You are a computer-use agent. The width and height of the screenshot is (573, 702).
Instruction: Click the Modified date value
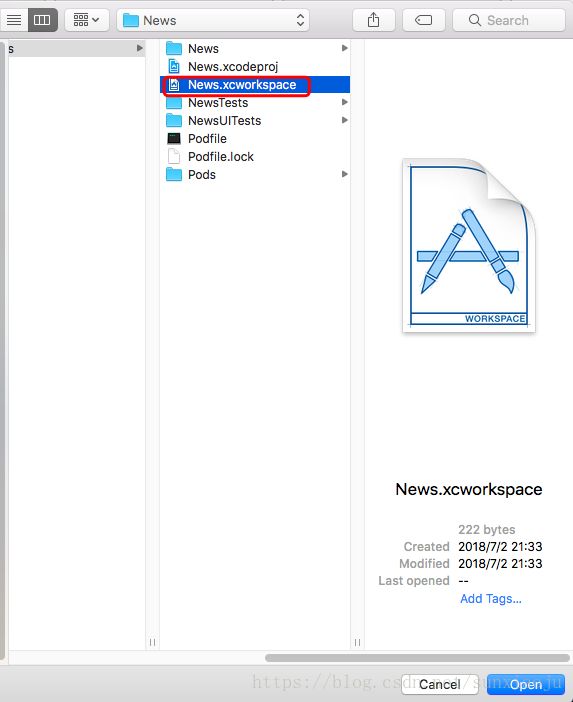pos(500,564)
